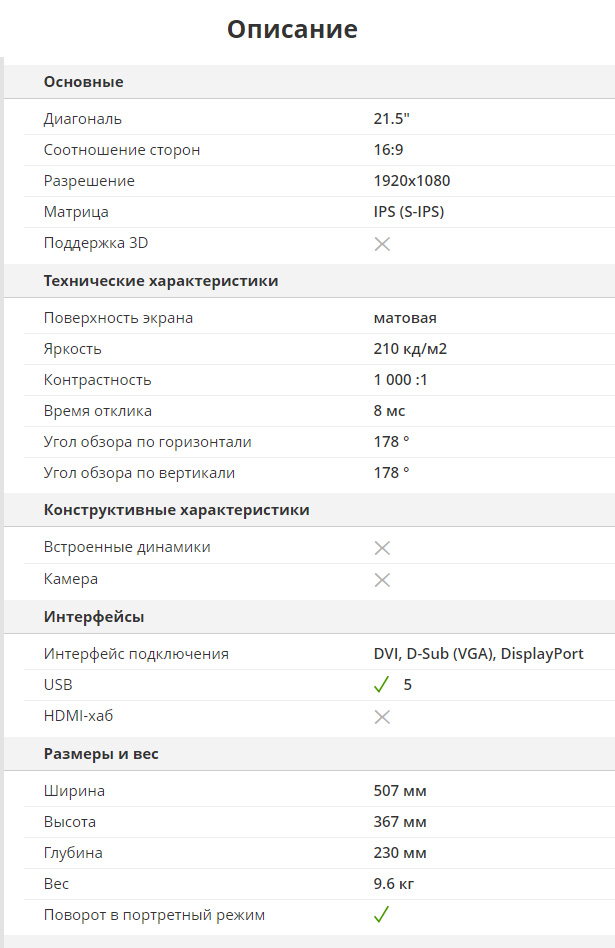Click the Технические характеристики section header
This screenshot has width=615, height=948.
[x=161, y=281]
